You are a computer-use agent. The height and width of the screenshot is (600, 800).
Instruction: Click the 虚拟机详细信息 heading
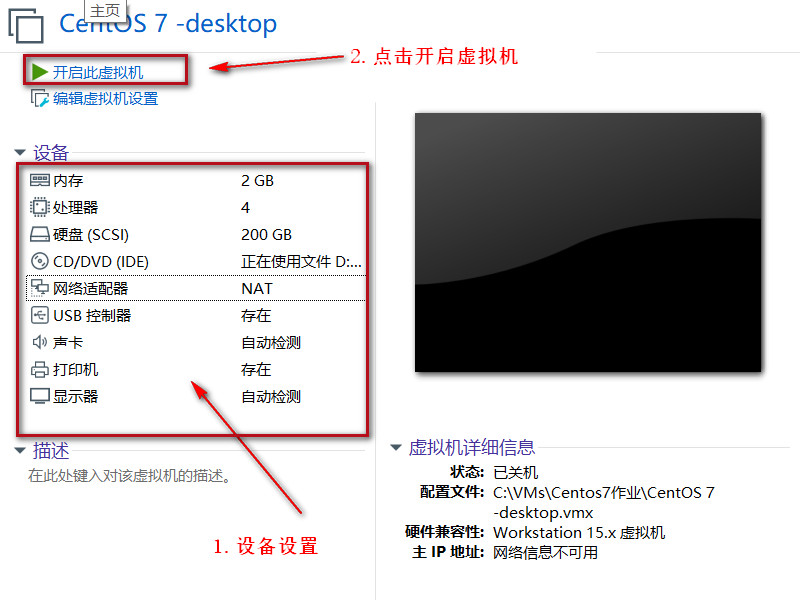(x=471, y=447)
